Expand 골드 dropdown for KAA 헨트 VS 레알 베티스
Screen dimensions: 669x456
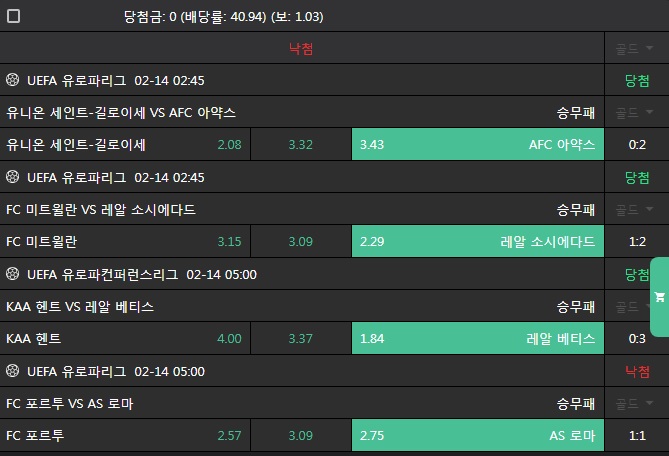click(636, 307)
